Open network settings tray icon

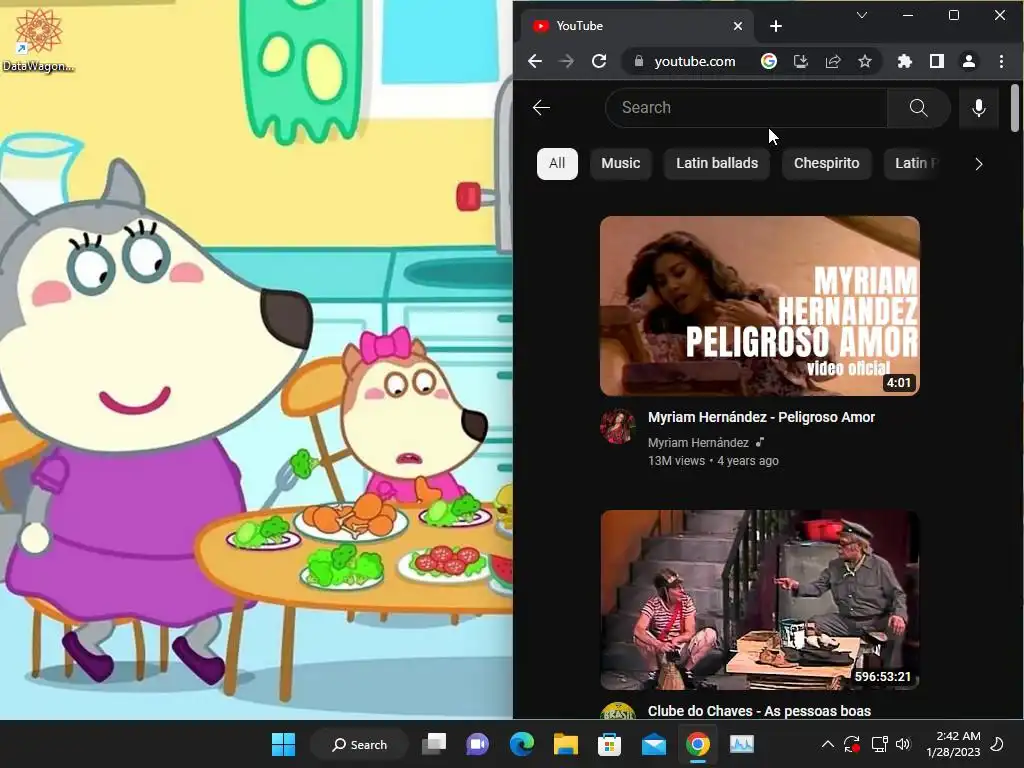pos(879,744)
